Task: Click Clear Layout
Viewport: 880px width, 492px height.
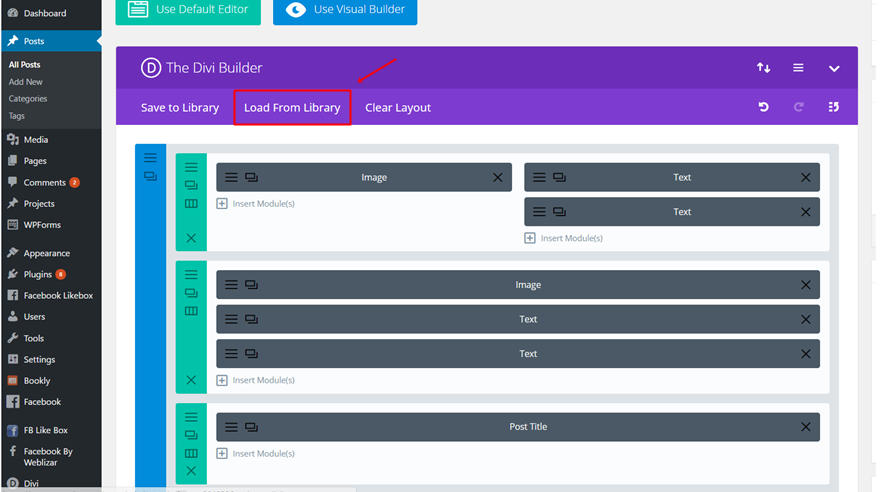Action: point(397,107)
